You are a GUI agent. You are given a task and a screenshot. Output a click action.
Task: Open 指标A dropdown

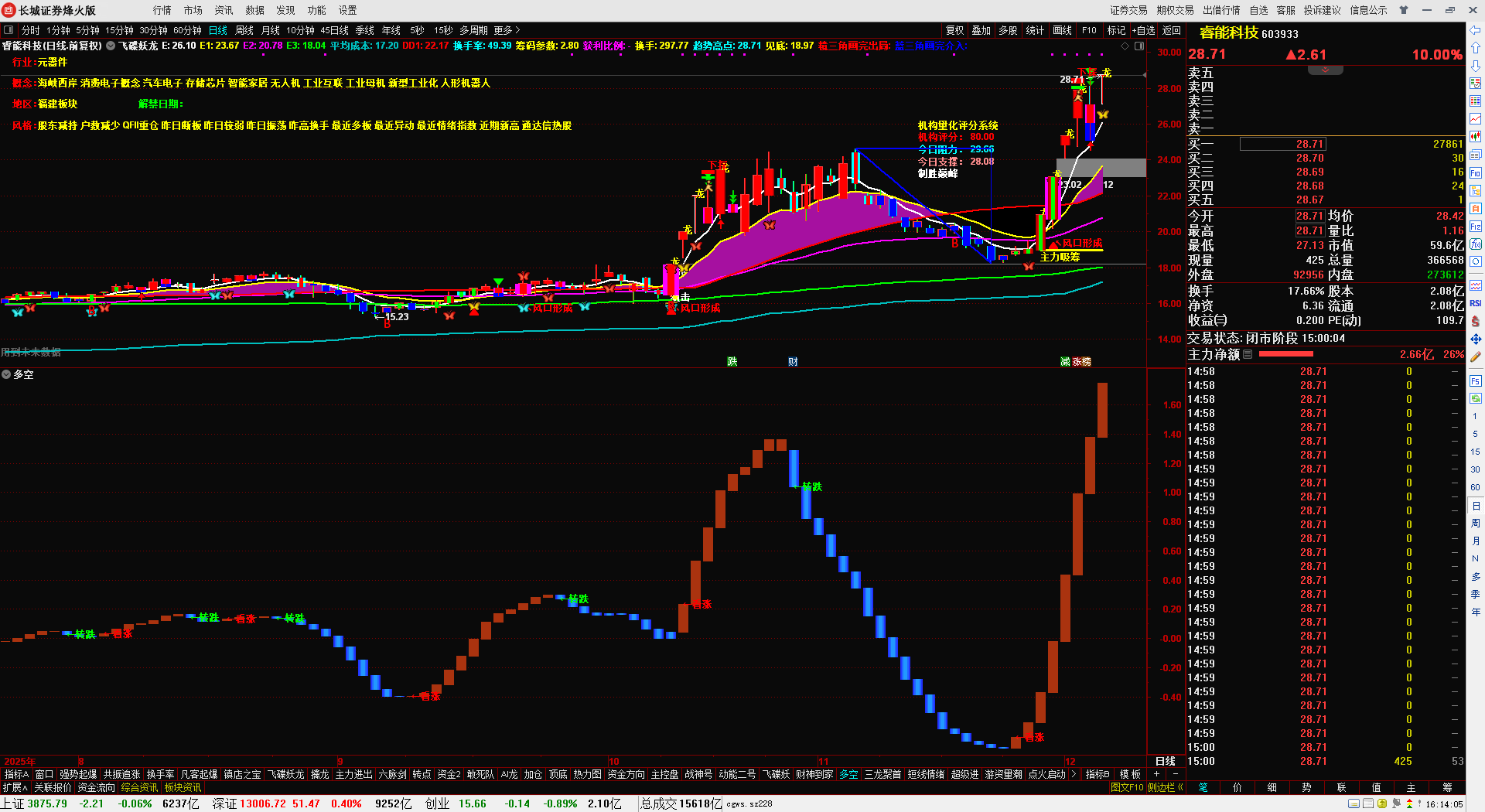point(16,774)
